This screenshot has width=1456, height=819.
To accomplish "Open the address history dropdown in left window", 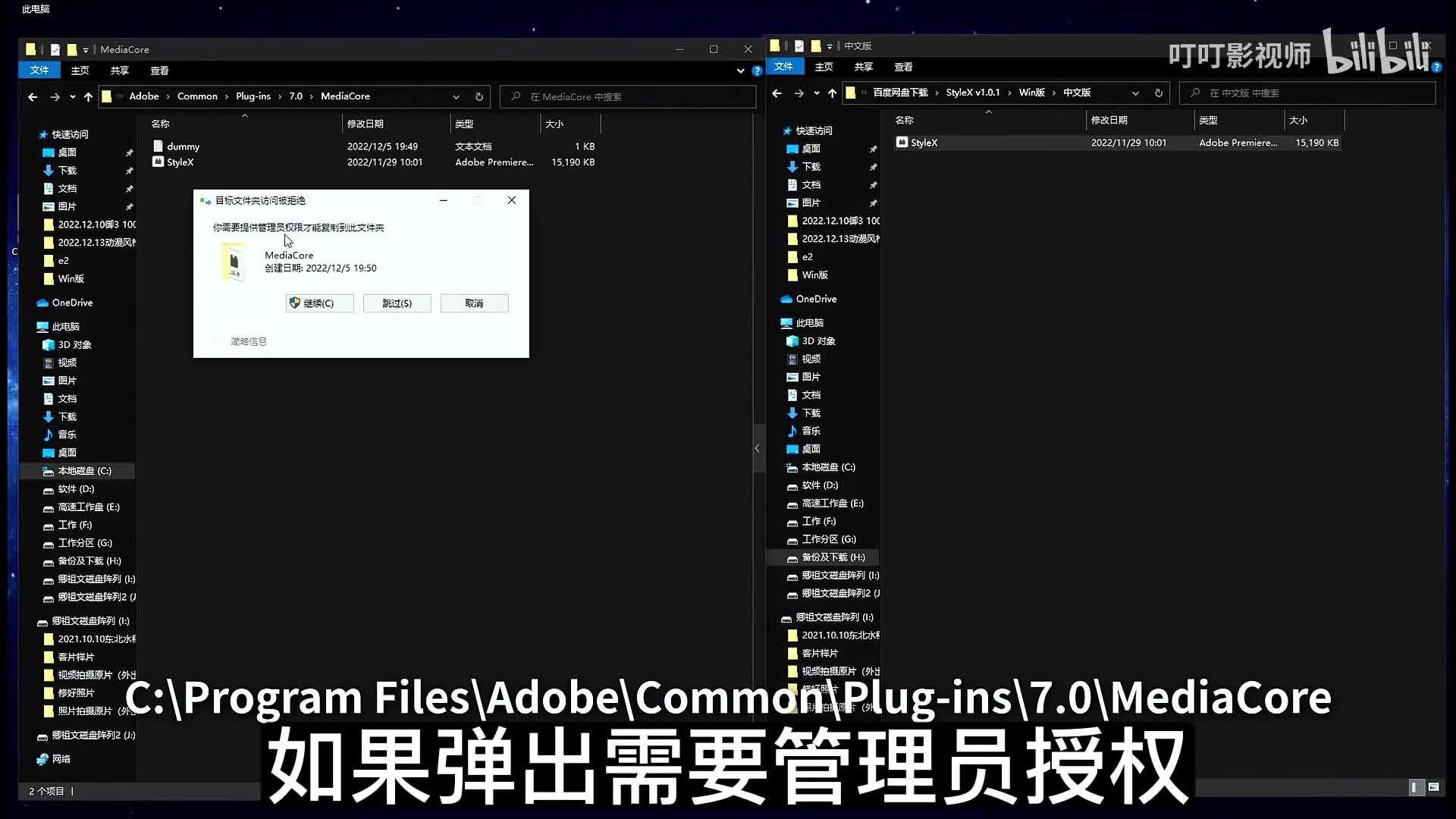I will [x=456, y=97].
